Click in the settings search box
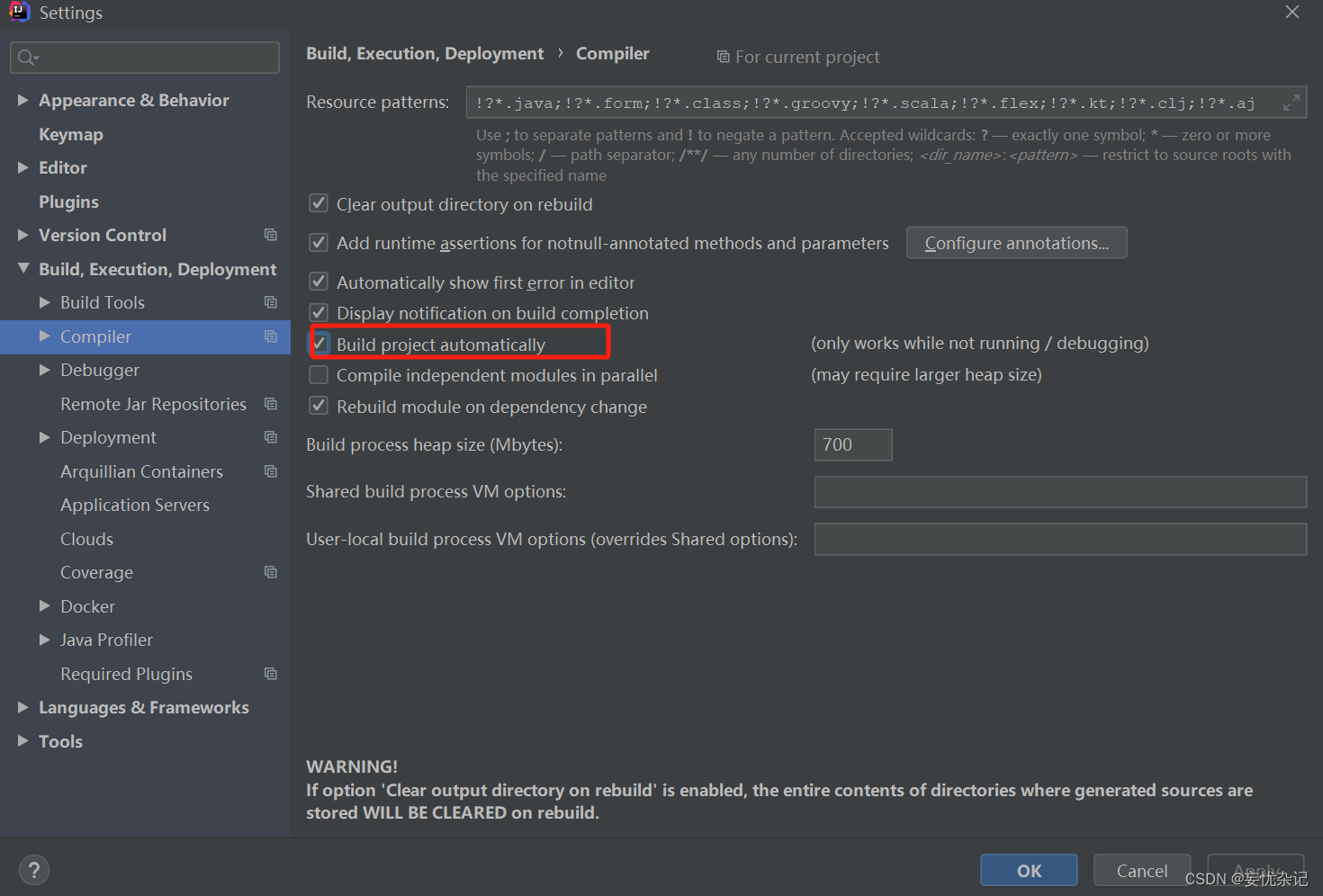Screen dimensions: 1323x896 point(145,58)
